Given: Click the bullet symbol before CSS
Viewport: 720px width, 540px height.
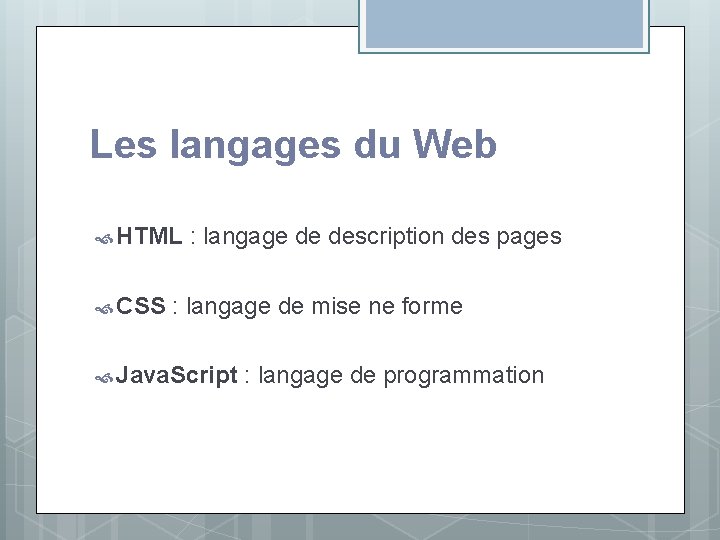Looking at the screenshot, I should (x=104, y=309).
